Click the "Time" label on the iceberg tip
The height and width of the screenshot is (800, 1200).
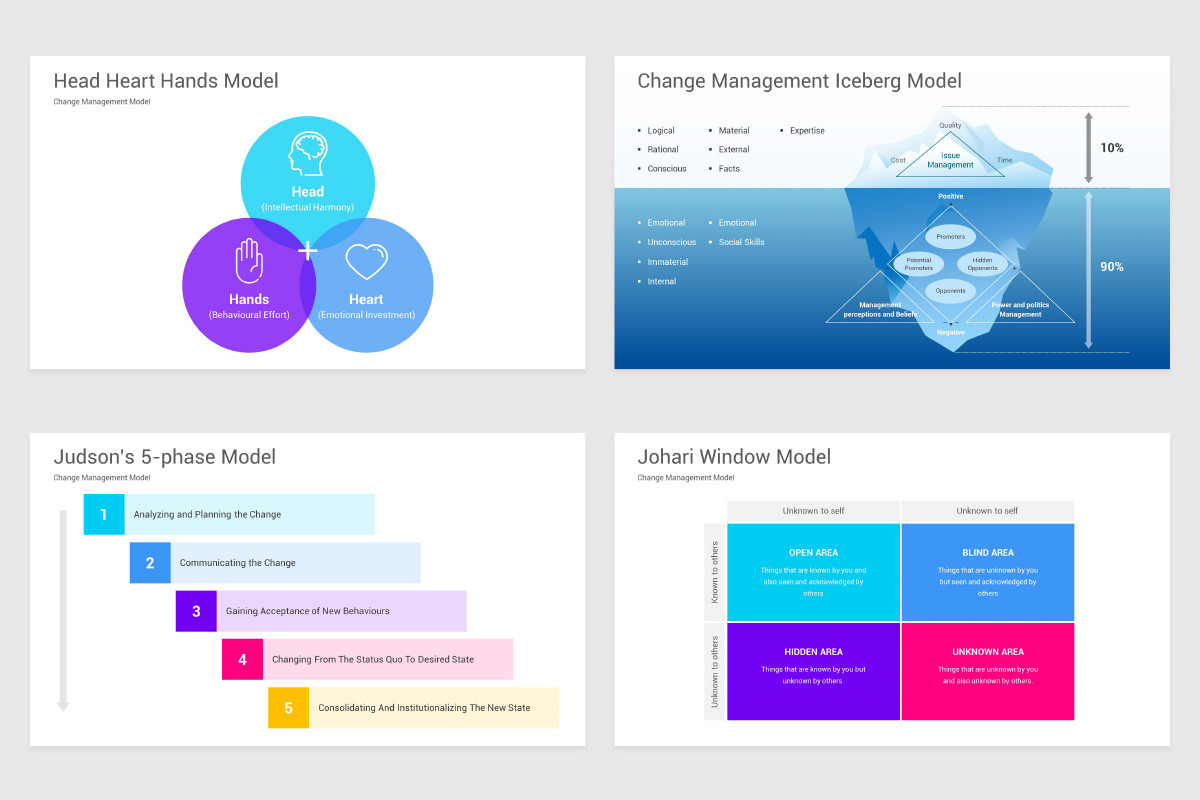[x=1004, y=160]
